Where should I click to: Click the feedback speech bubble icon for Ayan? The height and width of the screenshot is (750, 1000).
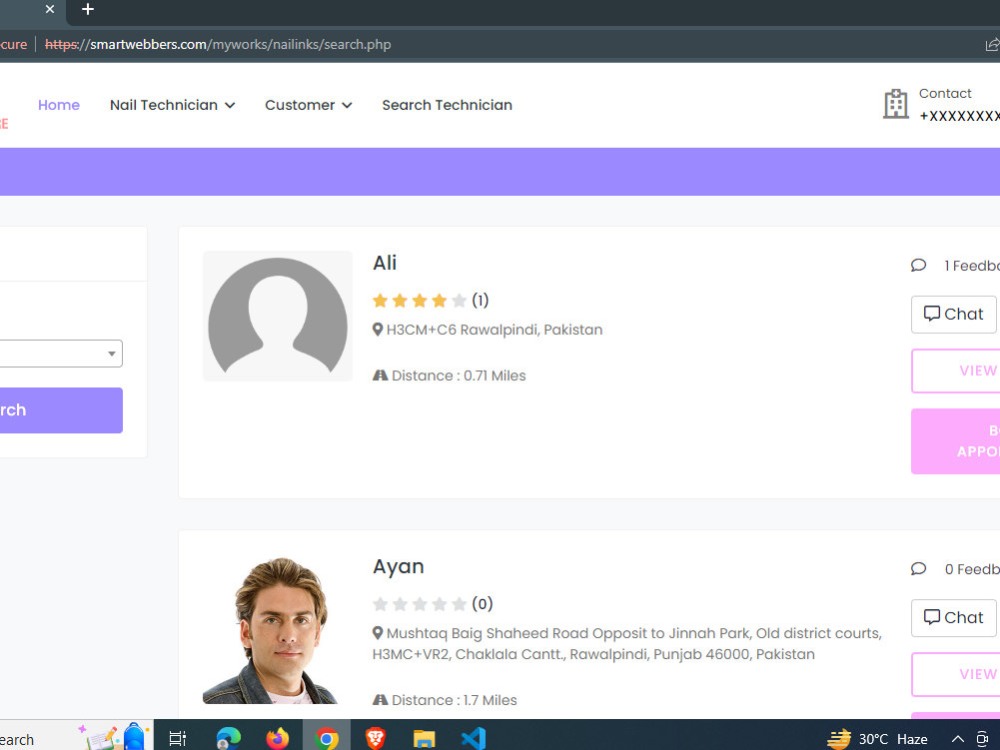coord(918,569)
